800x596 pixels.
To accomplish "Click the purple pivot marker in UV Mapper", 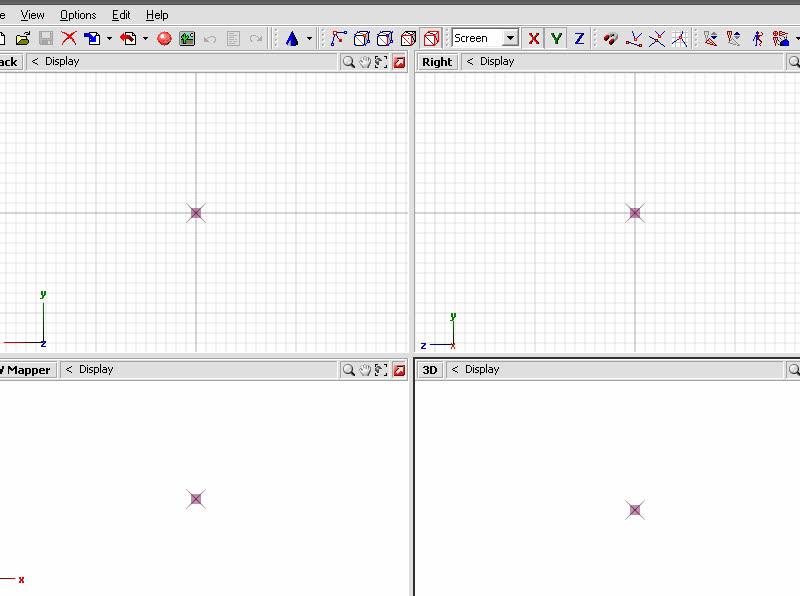I will pos(196,499).
